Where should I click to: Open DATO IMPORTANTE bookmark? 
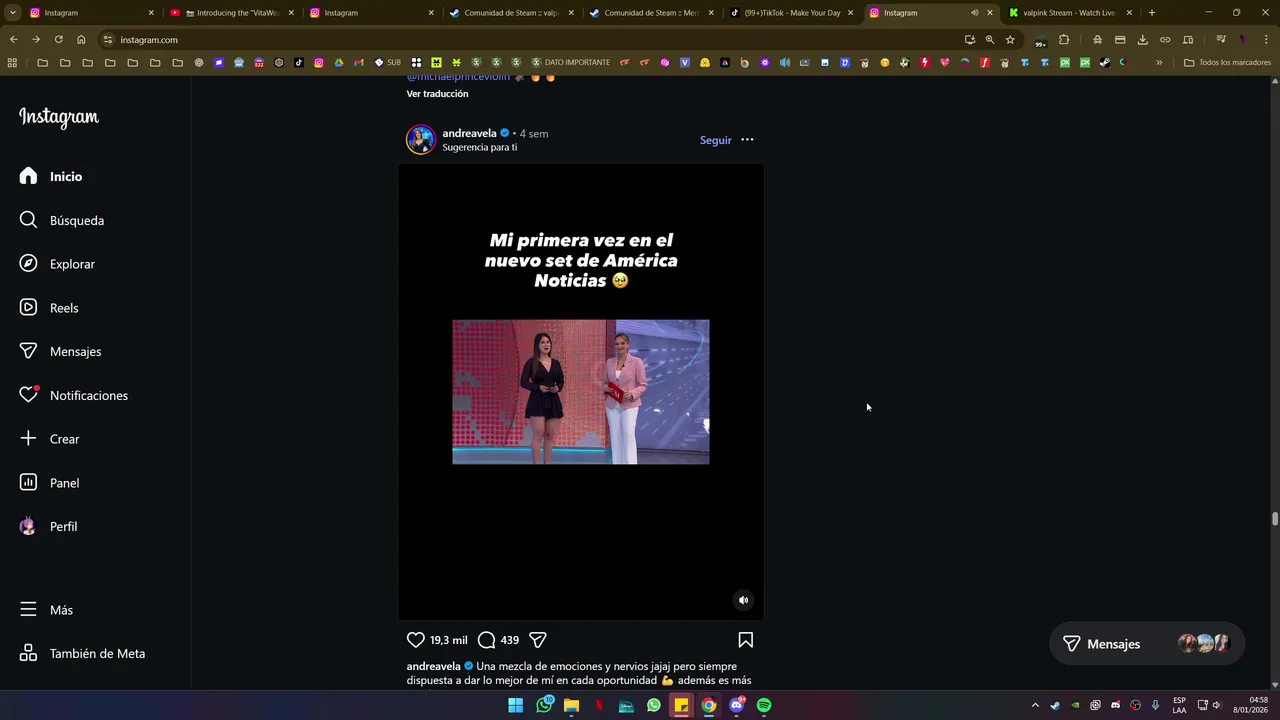tap(571, 62)
